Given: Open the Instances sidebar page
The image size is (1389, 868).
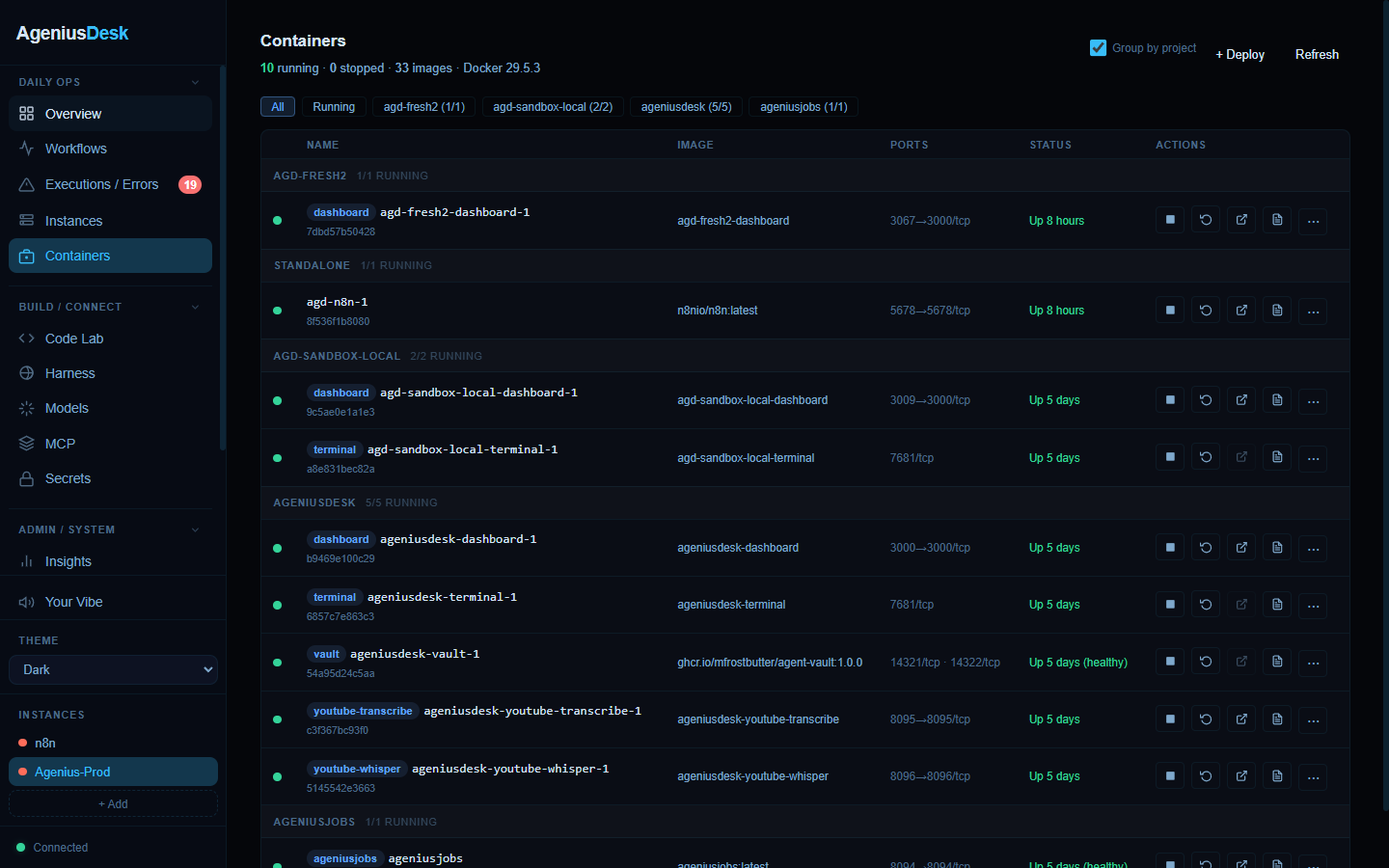Looking at the screenshot, I should (x=110, y=221).
